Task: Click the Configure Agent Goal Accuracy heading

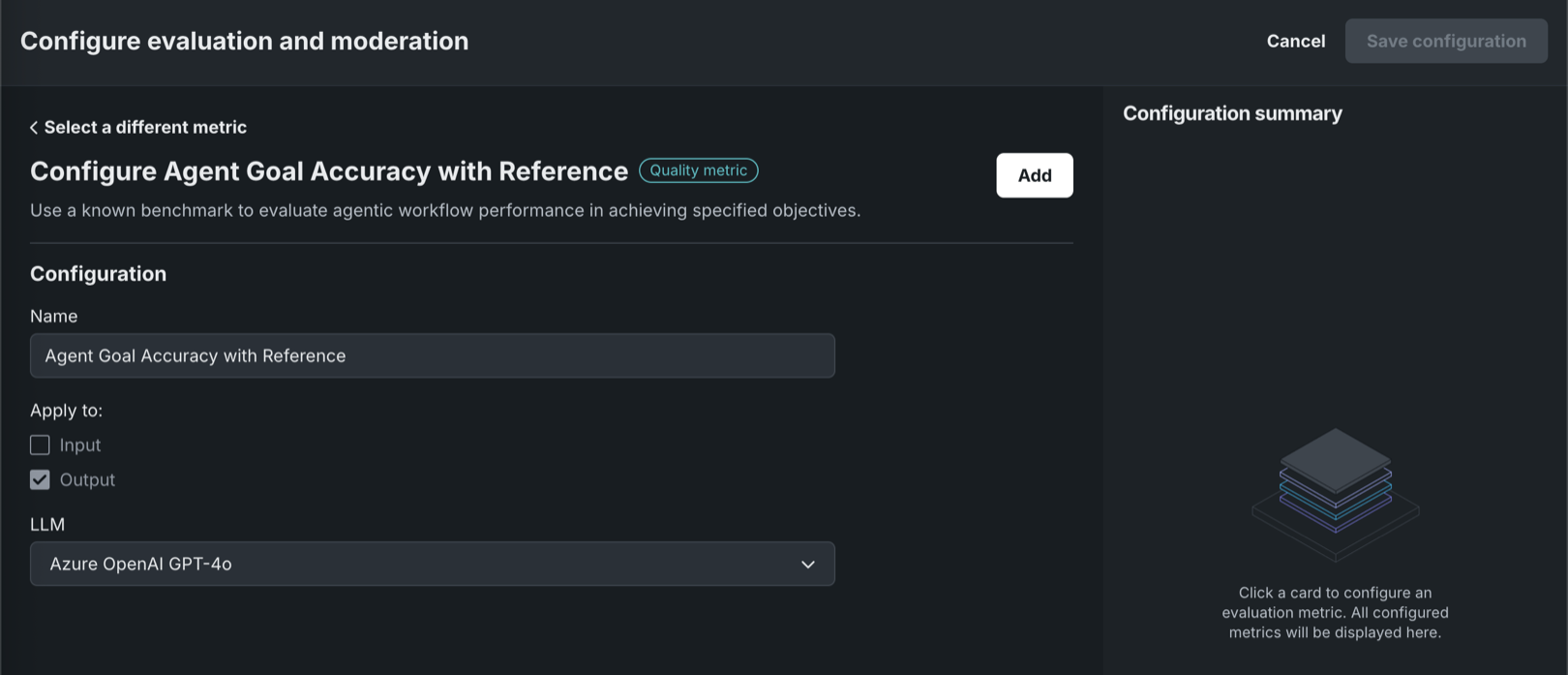Action: [329, 170]
